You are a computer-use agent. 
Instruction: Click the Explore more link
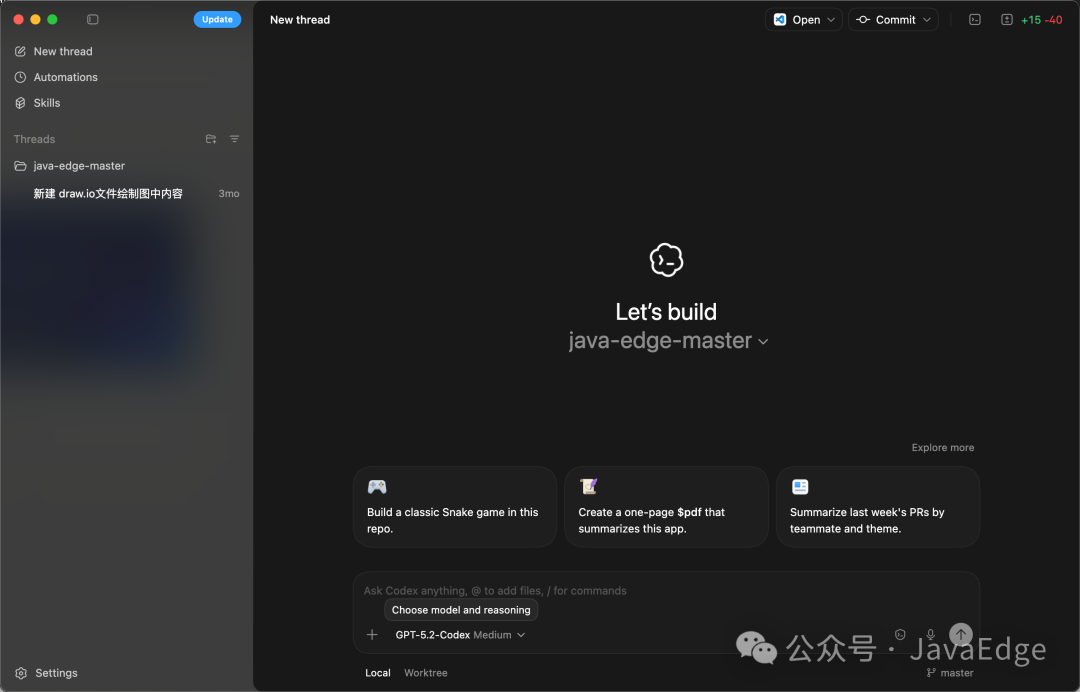coord(943,448)
